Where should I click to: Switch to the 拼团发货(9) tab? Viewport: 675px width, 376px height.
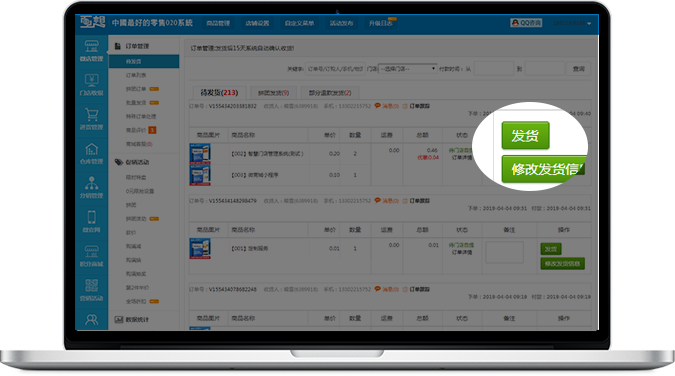(273, 93)
